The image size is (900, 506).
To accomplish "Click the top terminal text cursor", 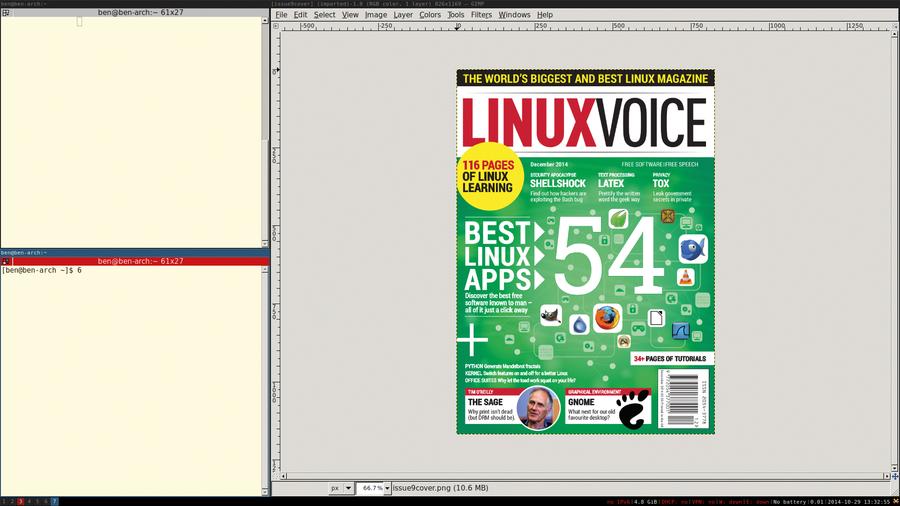I will (x=79, y=22).
